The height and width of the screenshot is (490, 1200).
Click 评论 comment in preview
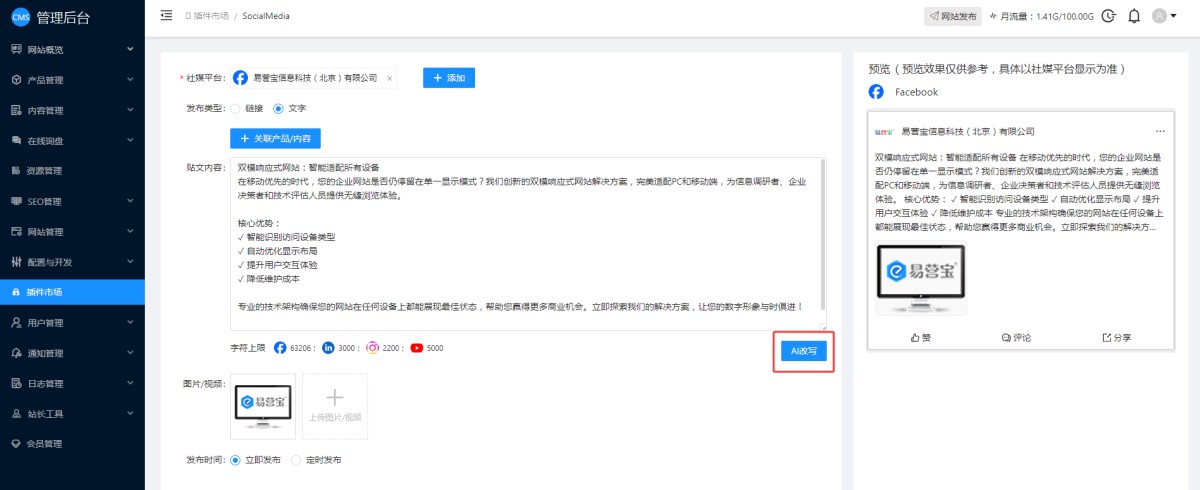(x=1016, y=338)
